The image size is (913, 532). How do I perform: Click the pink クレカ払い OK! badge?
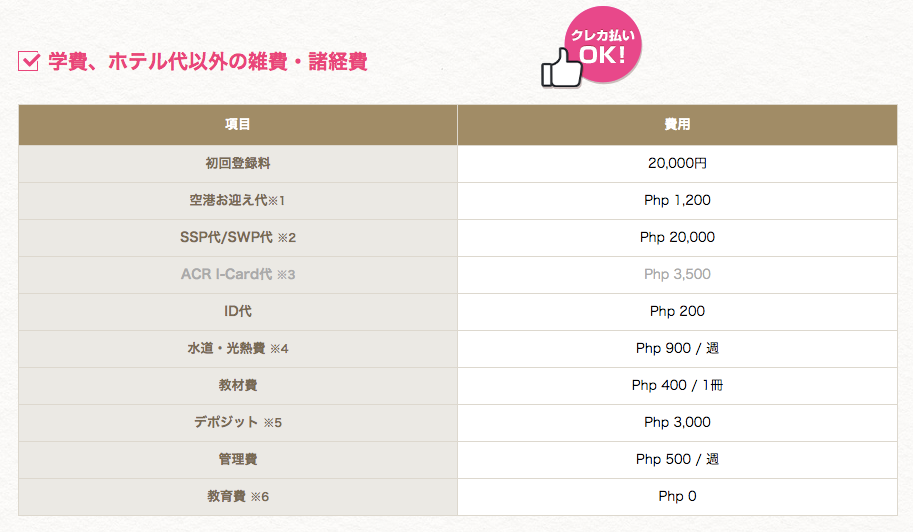pos(603,44)
